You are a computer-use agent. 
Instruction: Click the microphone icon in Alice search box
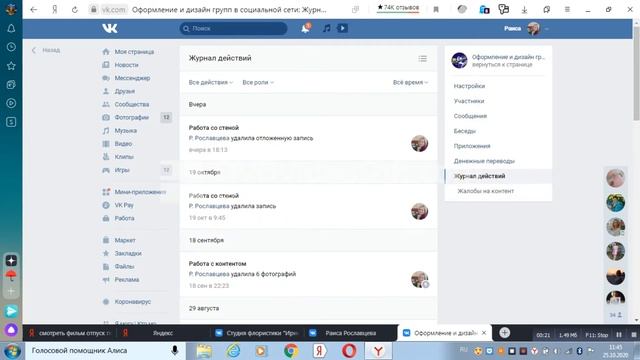coord(175,350)
